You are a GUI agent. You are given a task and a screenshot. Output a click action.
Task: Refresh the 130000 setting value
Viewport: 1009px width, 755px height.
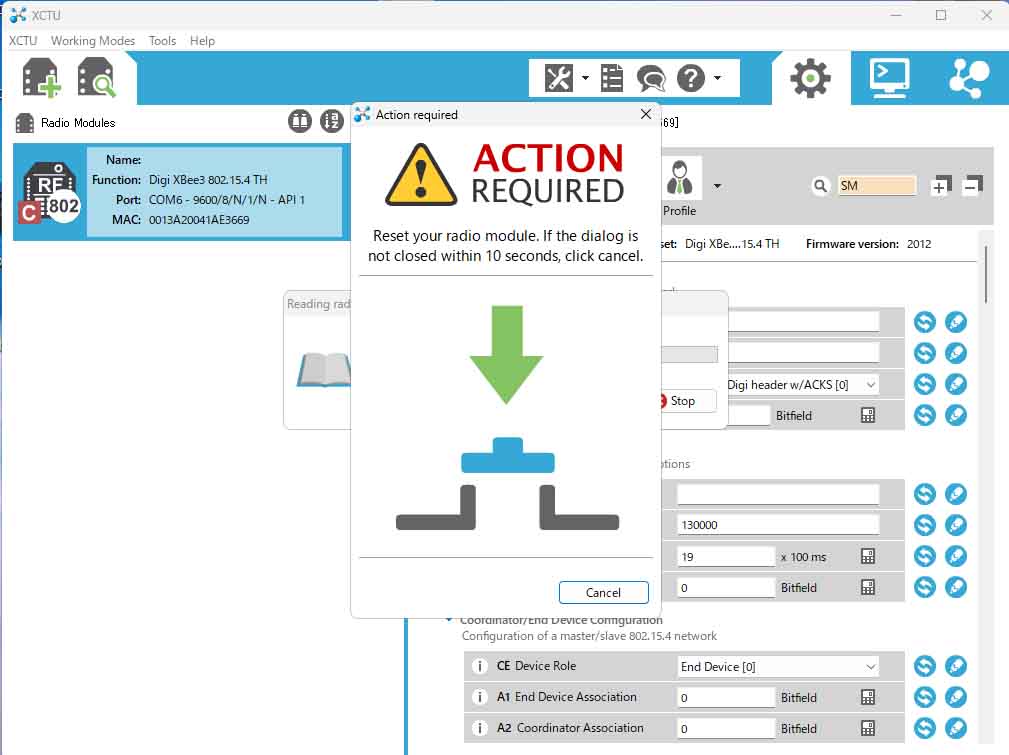[925, 525]
